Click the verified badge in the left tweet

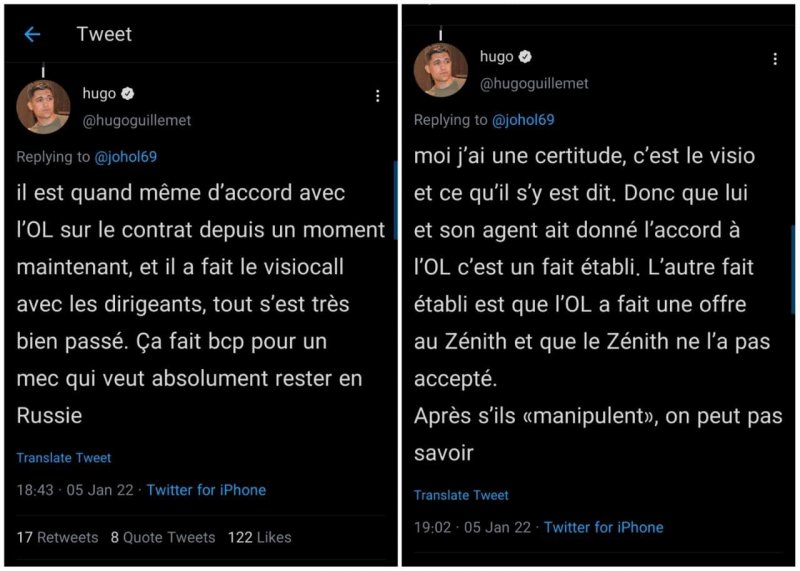click(129, 94)
